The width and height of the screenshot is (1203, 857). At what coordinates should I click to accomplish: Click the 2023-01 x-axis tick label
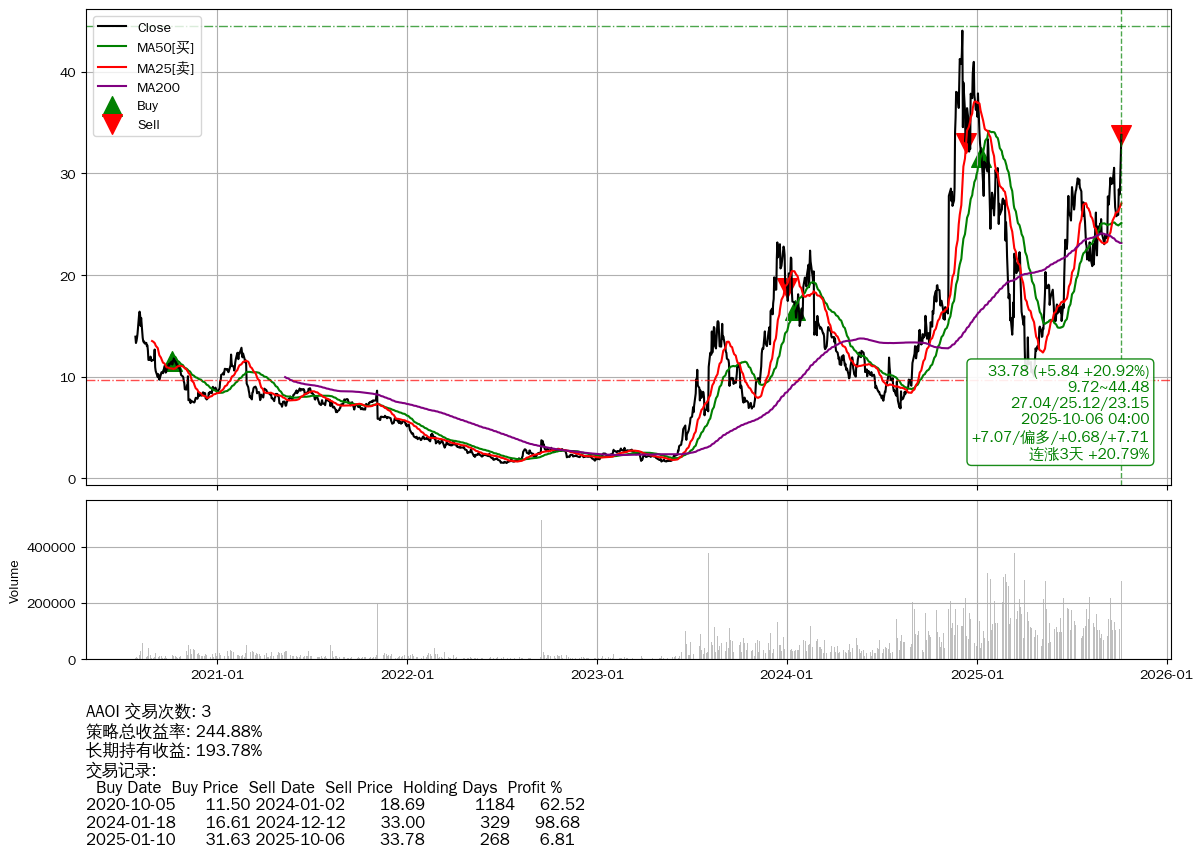[597, 675]
